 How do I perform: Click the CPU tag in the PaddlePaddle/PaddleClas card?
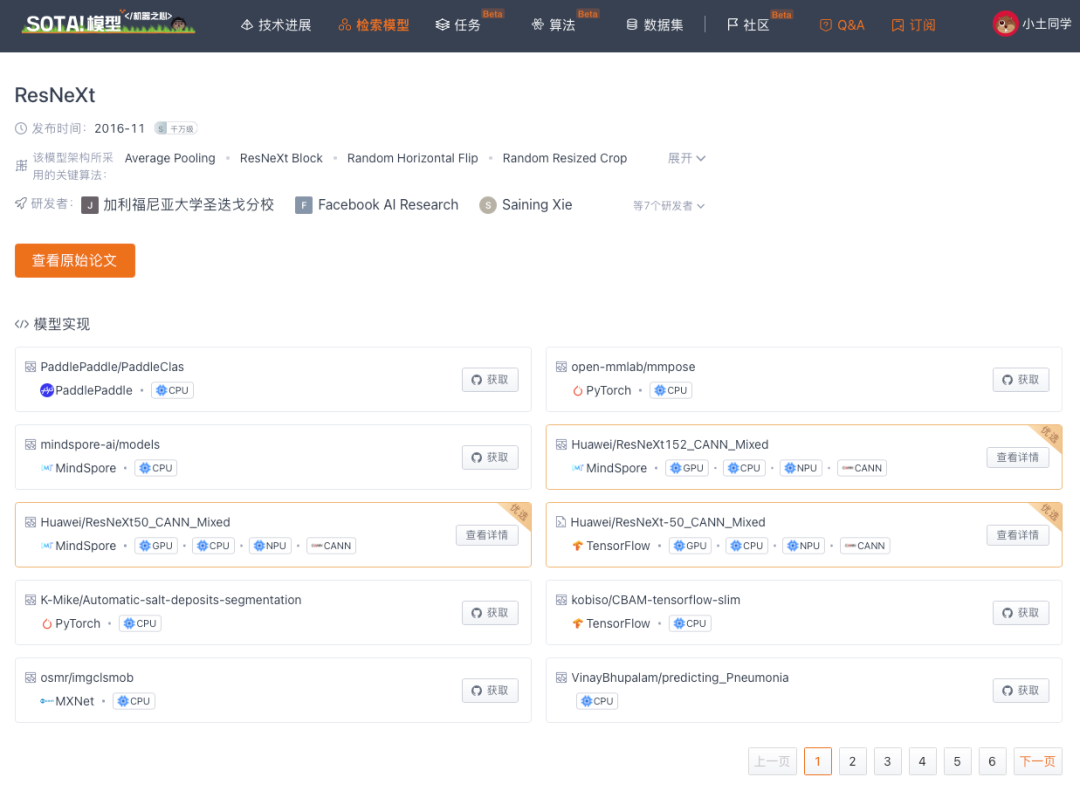point(172,390)
